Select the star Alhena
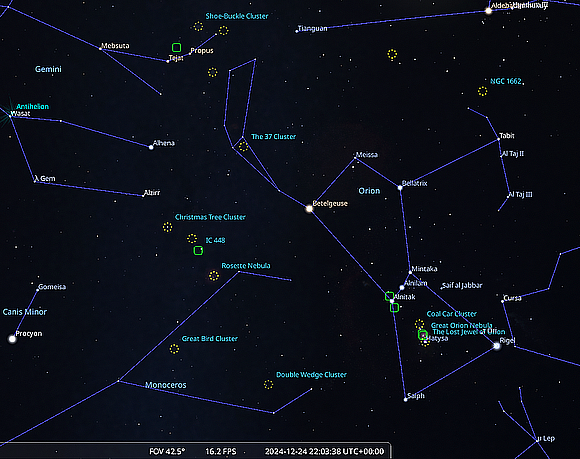The image size is (580, 459). [151, 147]
